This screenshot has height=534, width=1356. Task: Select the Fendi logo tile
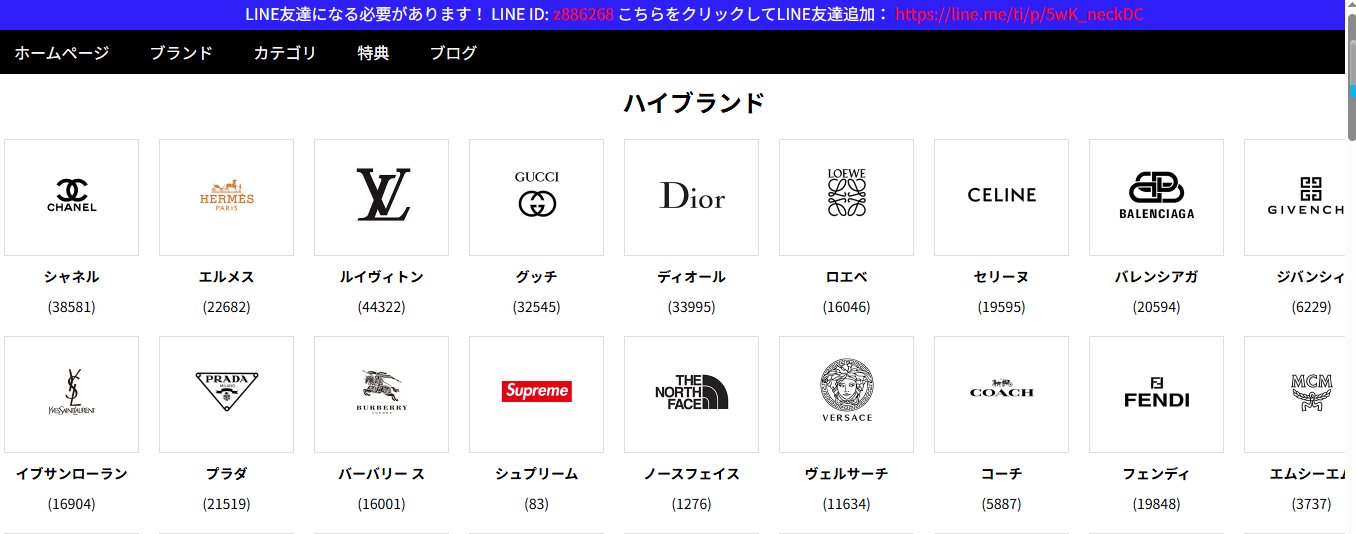coord(1156,393)
